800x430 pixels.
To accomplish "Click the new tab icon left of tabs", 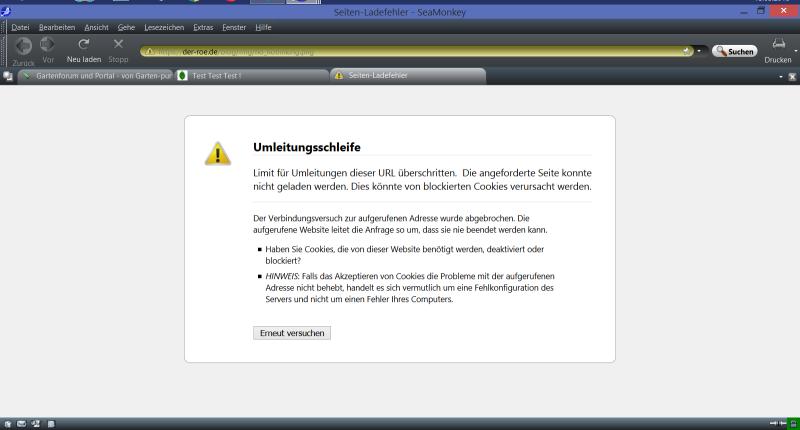I will (8, 76).
